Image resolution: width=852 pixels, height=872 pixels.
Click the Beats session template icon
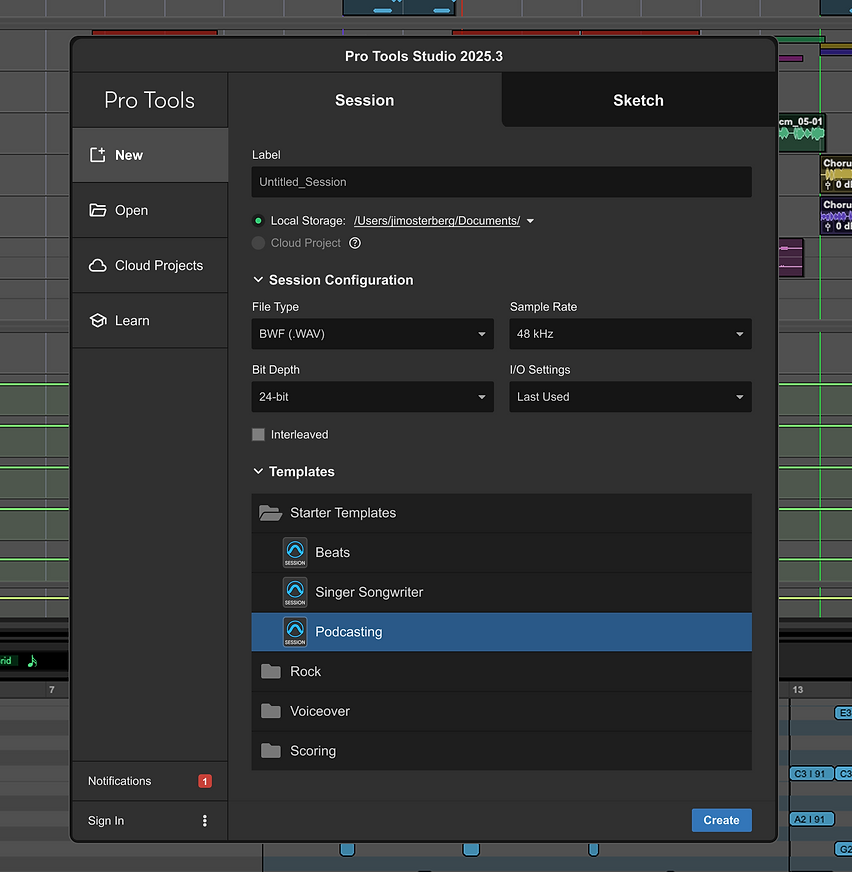(294, 552)
